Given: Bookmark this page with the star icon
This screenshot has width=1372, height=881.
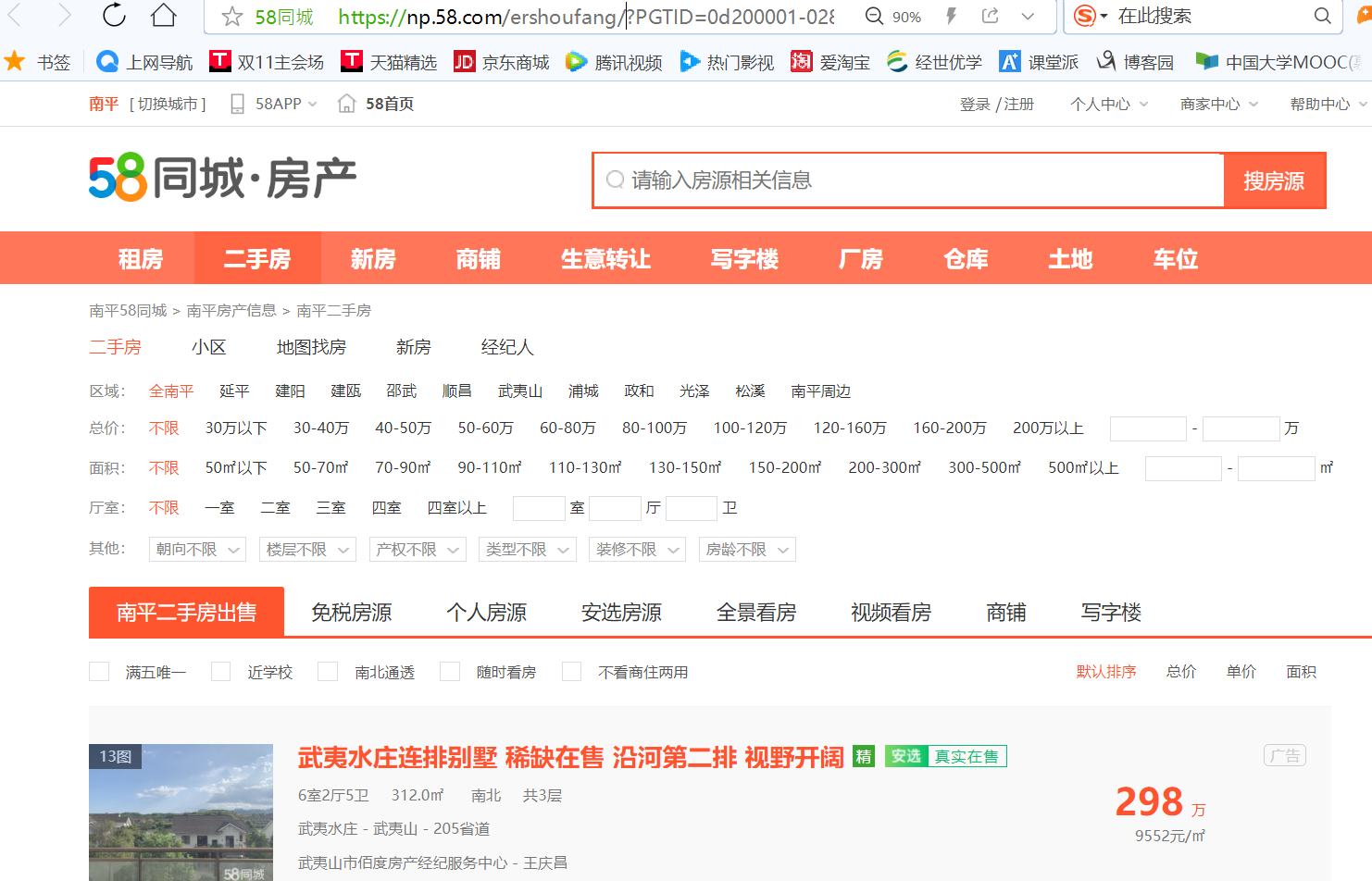Looking at the screenshot, I should pos(232,17).
